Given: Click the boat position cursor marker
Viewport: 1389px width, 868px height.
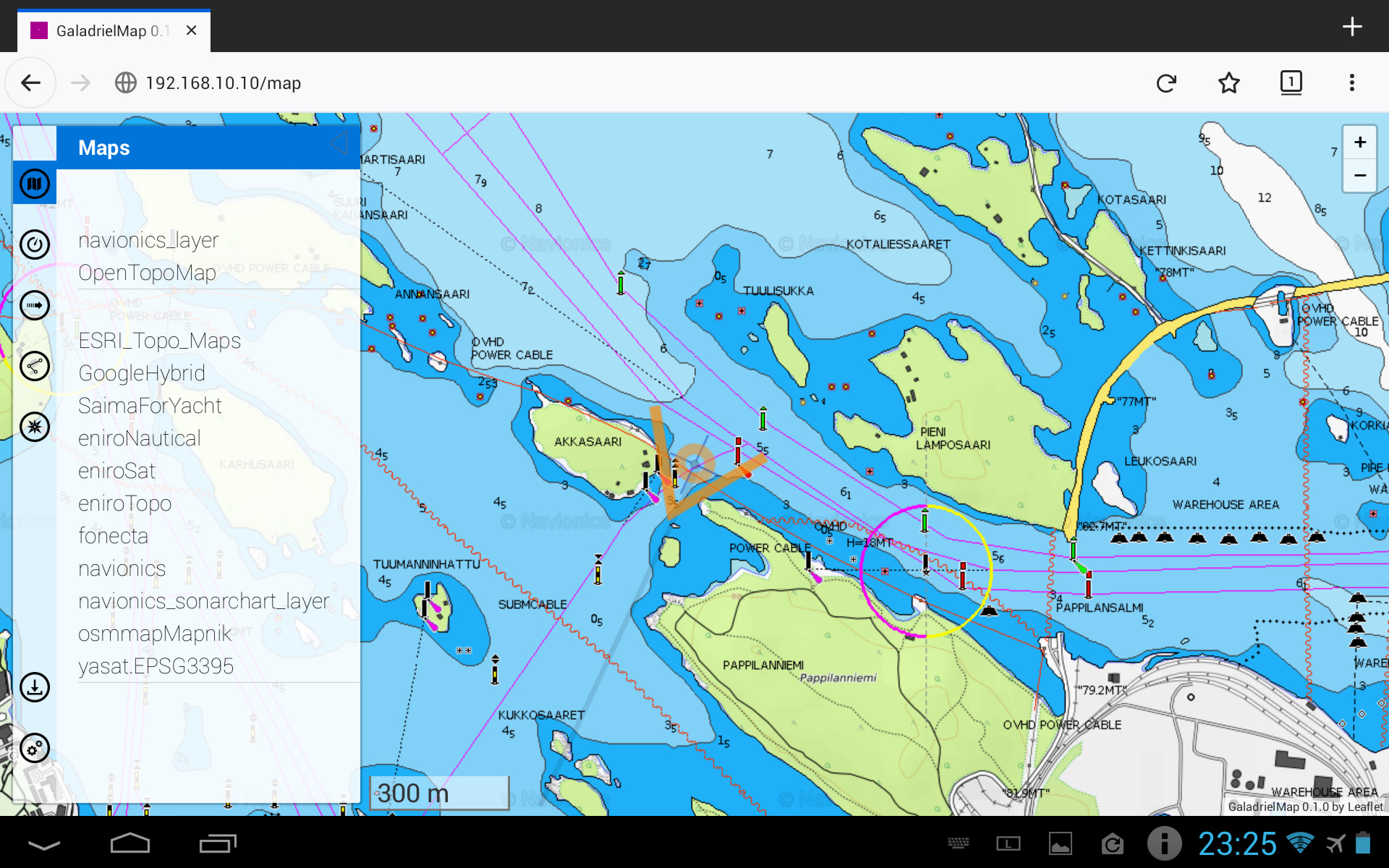Looking at the screenshot, I should (693, 464).
